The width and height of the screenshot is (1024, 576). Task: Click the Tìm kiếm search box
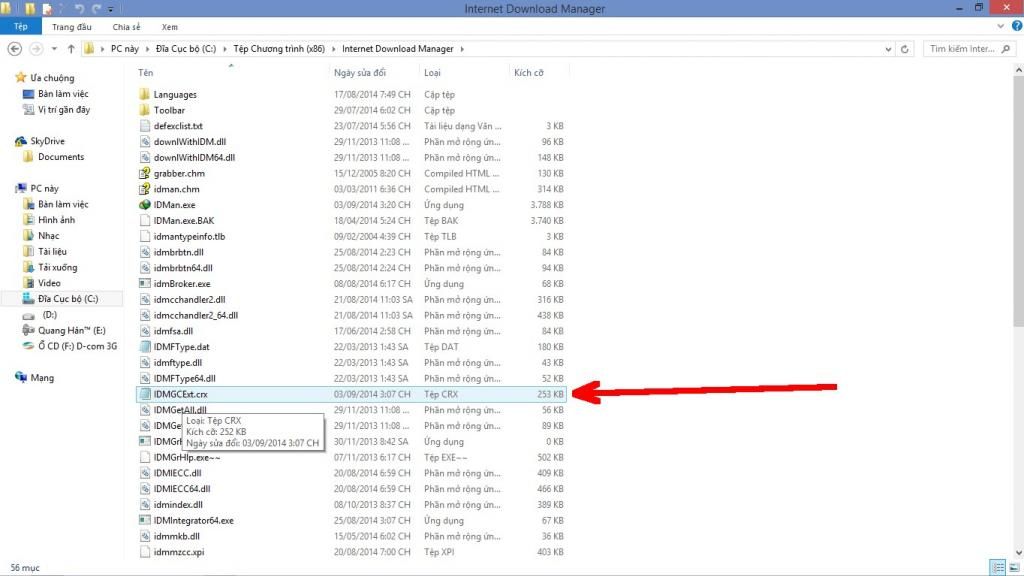click(969, 49)
